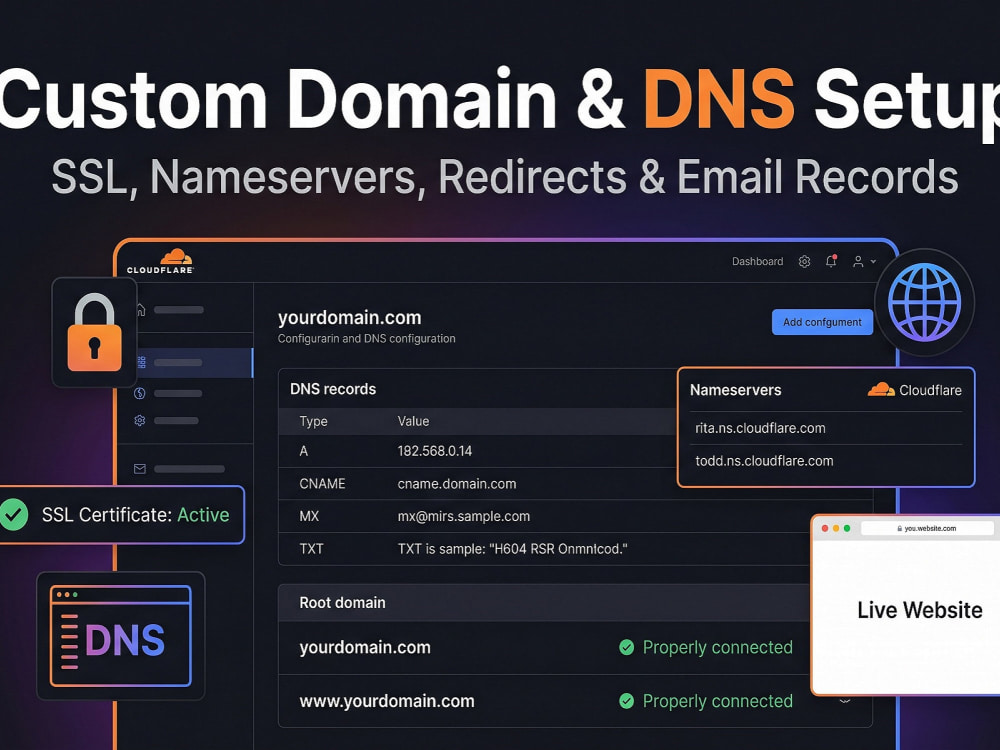The width and height of the screenshot is (1000, 750).
Task: Select the A record value 182.568.0.14
Action: click(x=434, y=451)
